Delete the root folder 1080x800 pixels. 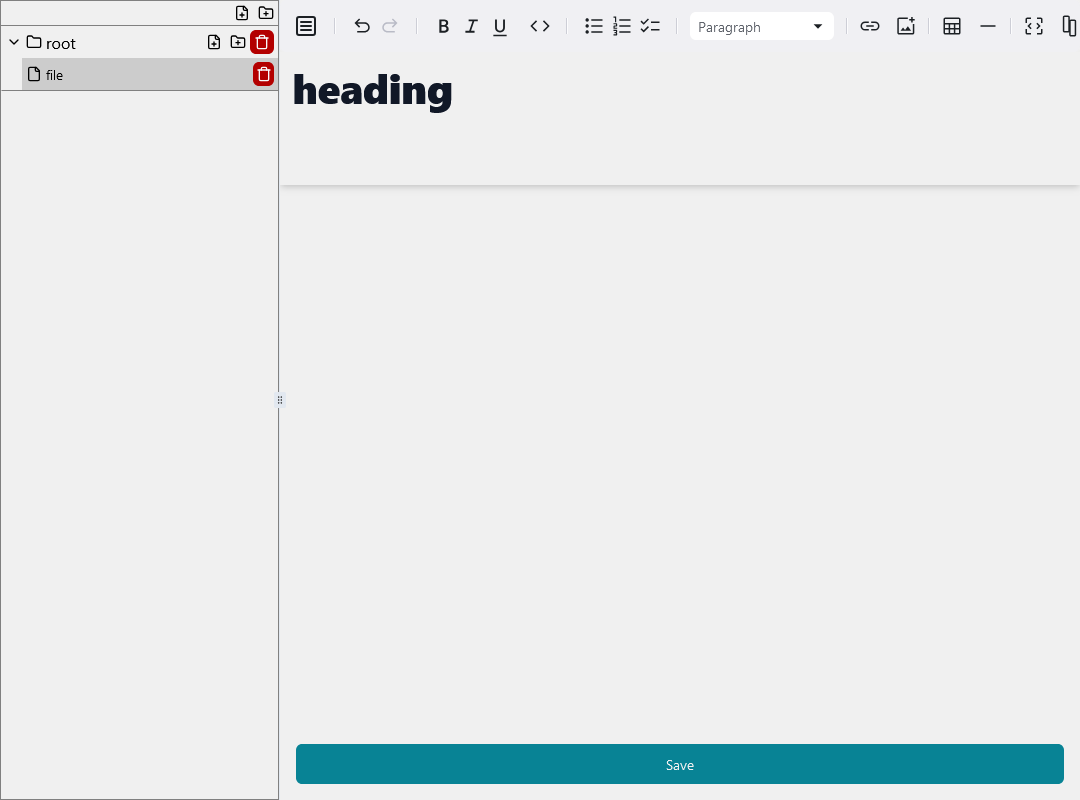click(x=261, y=42)
